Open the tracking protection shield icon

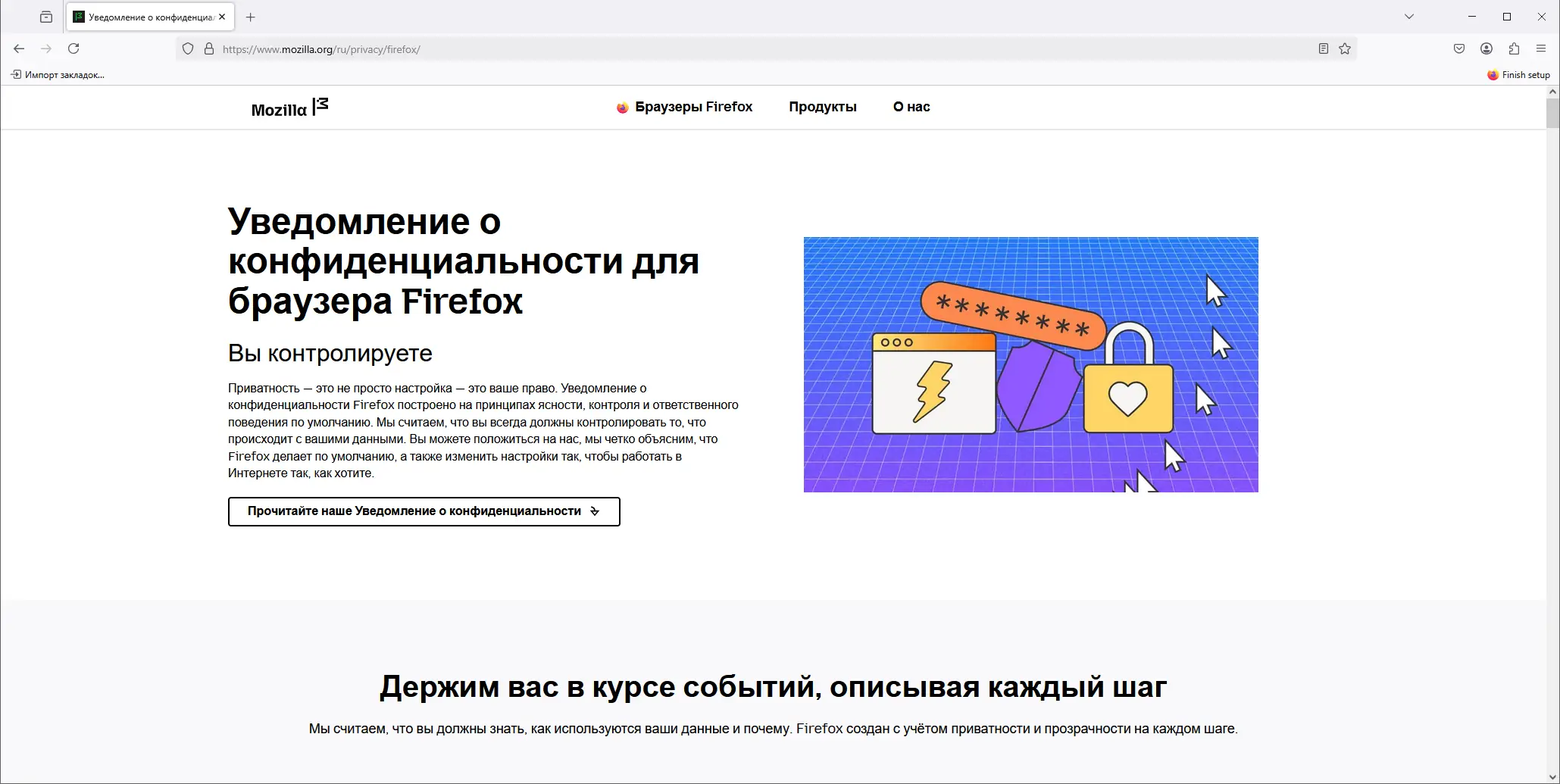pos(188,49)
